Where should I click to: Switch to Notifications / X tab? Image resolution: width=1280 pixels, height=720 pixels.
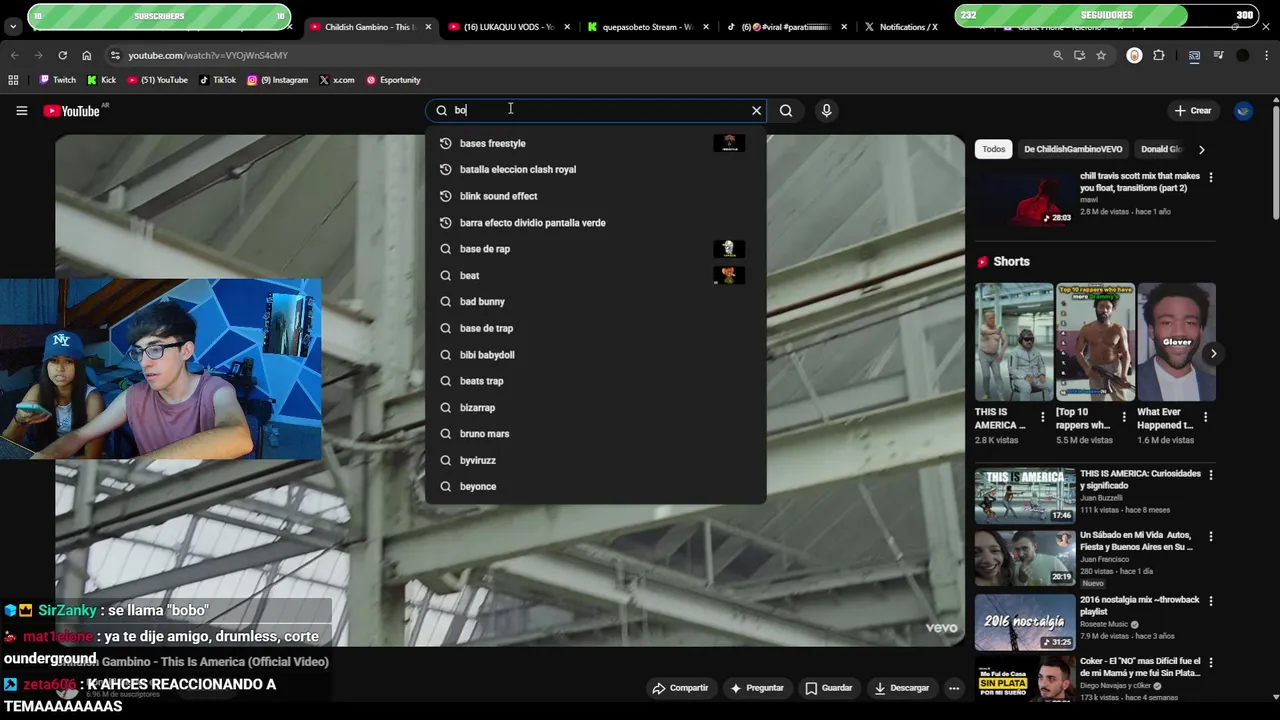coord(909,27)
